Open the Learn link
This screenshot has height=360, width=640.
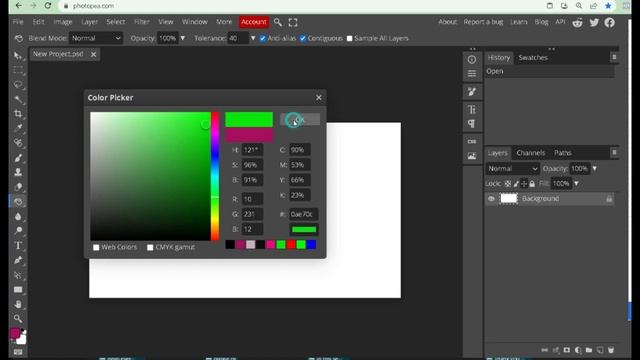(518, 22)
